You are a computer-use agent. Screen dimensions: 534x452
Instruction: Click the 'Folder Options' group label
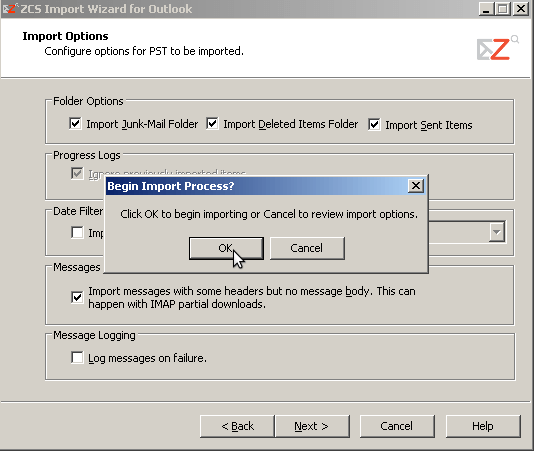click(x=88, y=101)
